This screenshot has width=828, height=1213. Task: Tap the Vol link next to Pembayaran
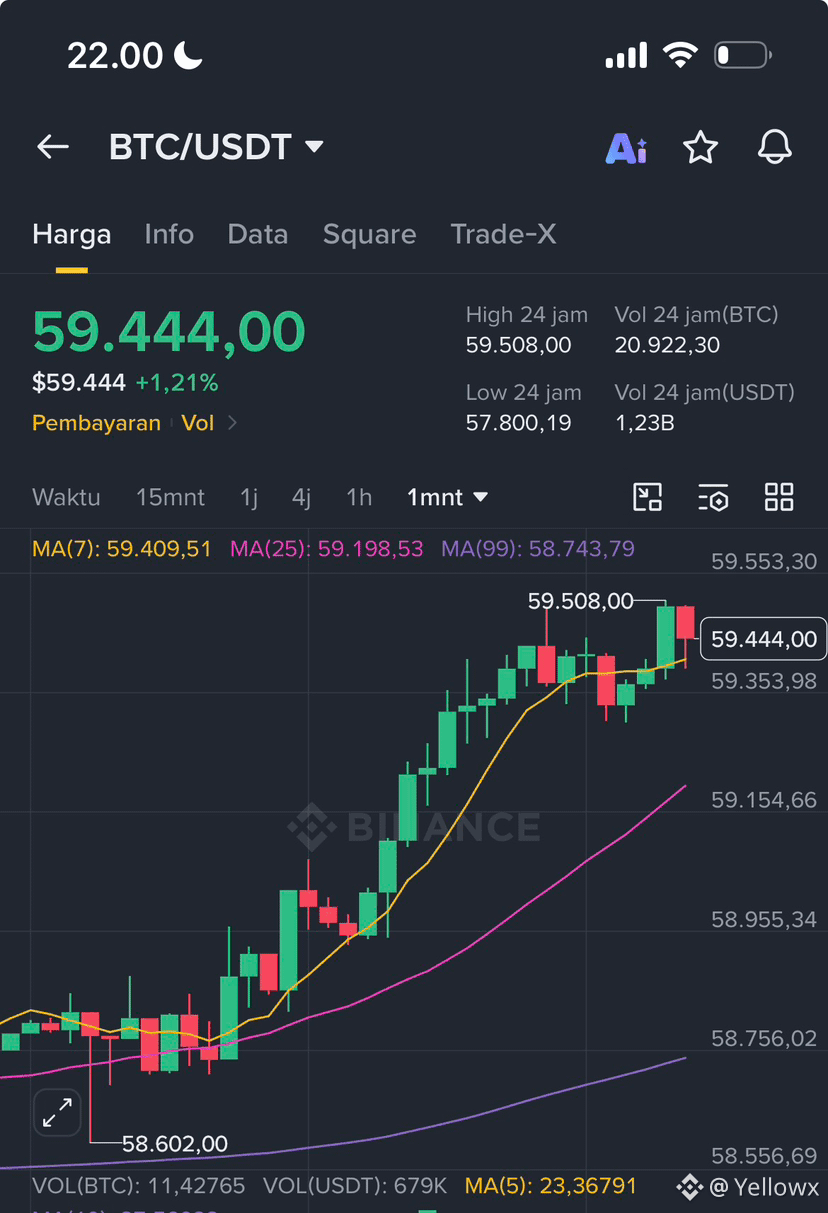point(198,423)
